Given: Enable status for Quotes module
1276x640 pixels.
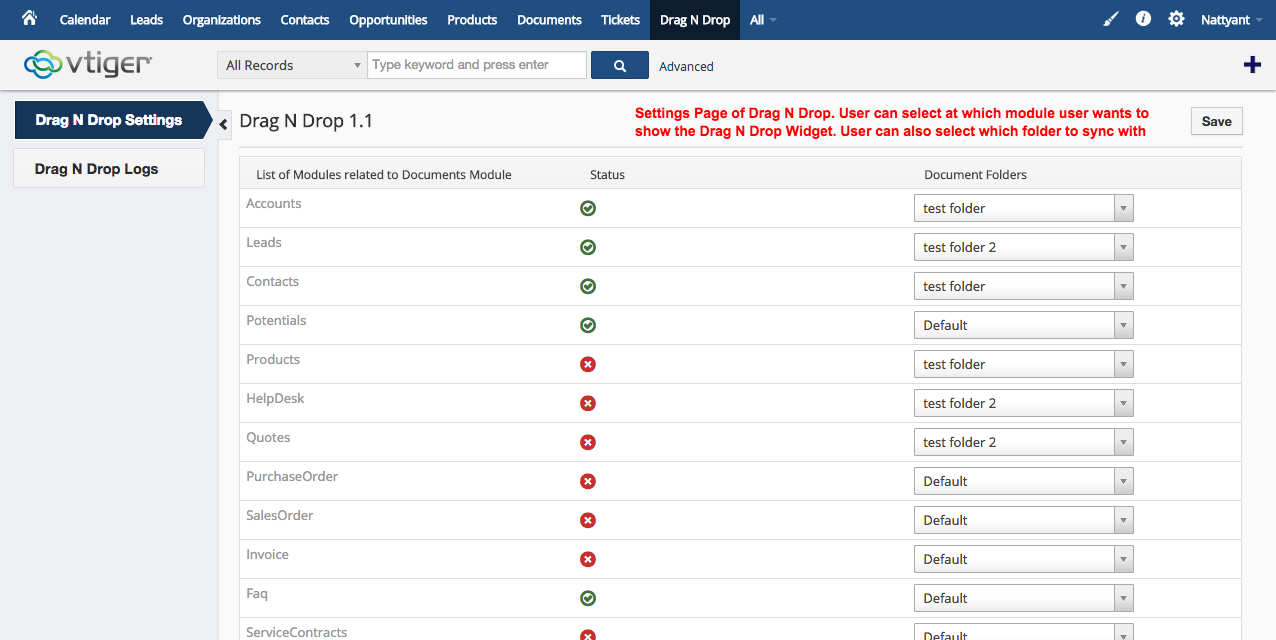Looking at the screenshot, I should tap(588, 442).
